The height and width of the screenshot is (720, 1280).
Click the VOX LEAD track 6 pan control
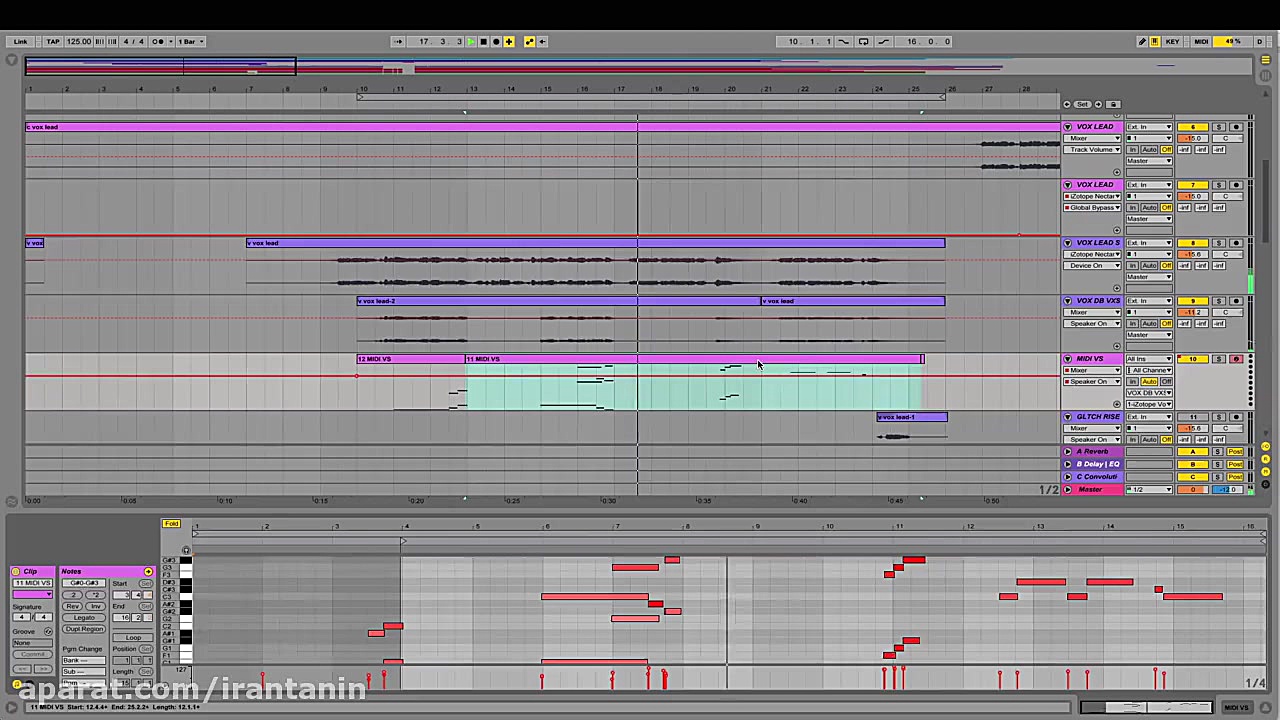(x=1226, y=138)
